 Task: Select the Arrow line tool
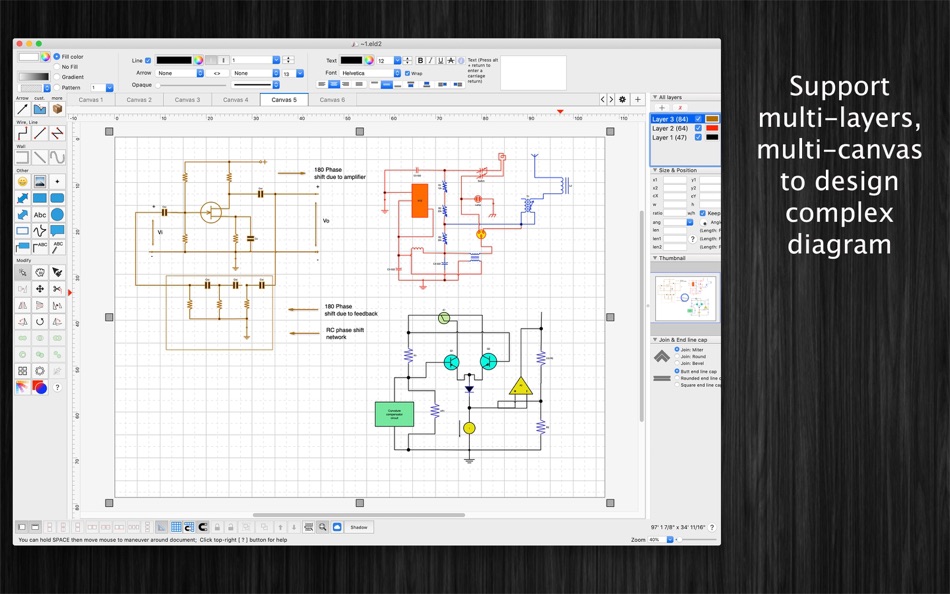pyautogui.click(x=22, y=109)
